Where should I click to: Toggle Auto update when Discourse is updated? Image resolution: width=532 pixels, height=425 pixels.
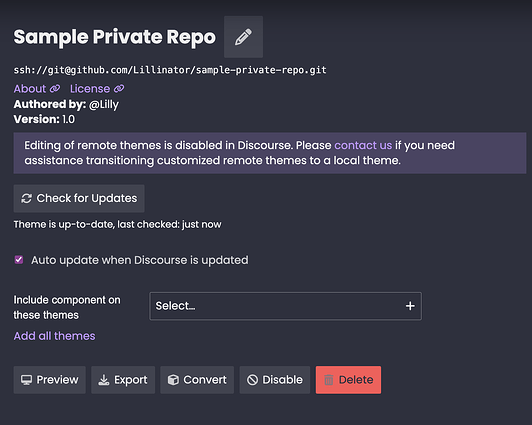[19, 260]
